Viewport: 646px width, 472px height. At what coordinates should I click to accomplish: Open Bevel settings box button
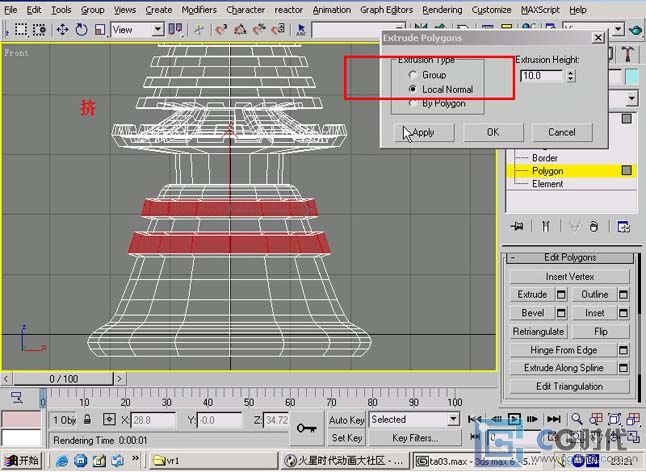[561, 313]
